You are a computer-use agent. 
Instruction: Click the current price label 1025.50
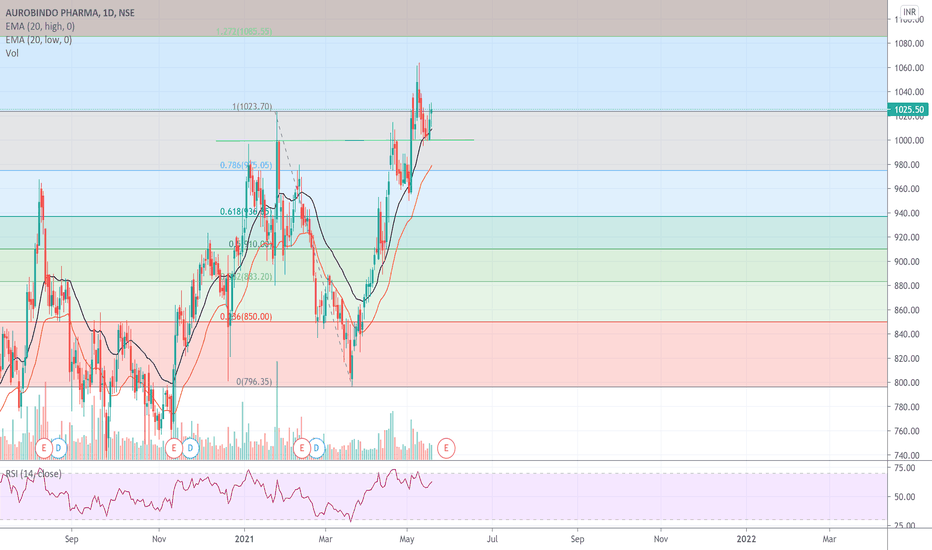(x=909, y=109)
